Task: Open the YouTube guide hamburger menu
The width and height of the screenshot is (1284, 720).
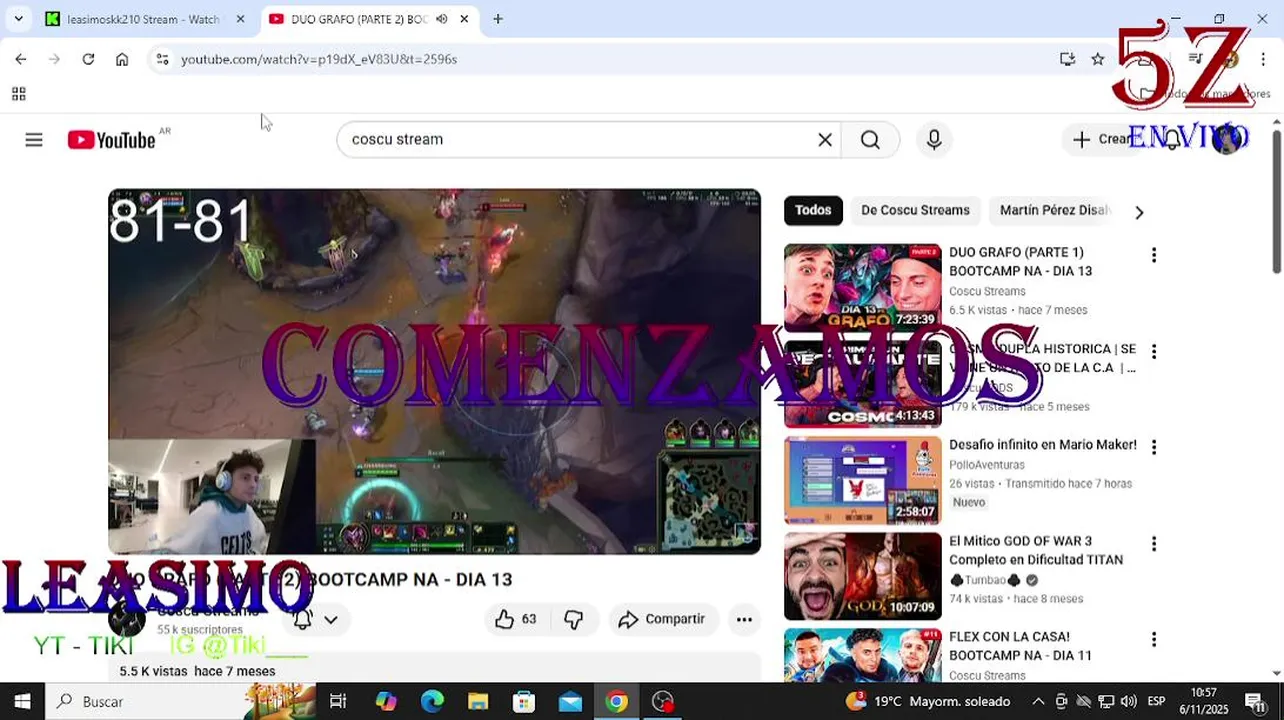Action: [x=34, y=140]
